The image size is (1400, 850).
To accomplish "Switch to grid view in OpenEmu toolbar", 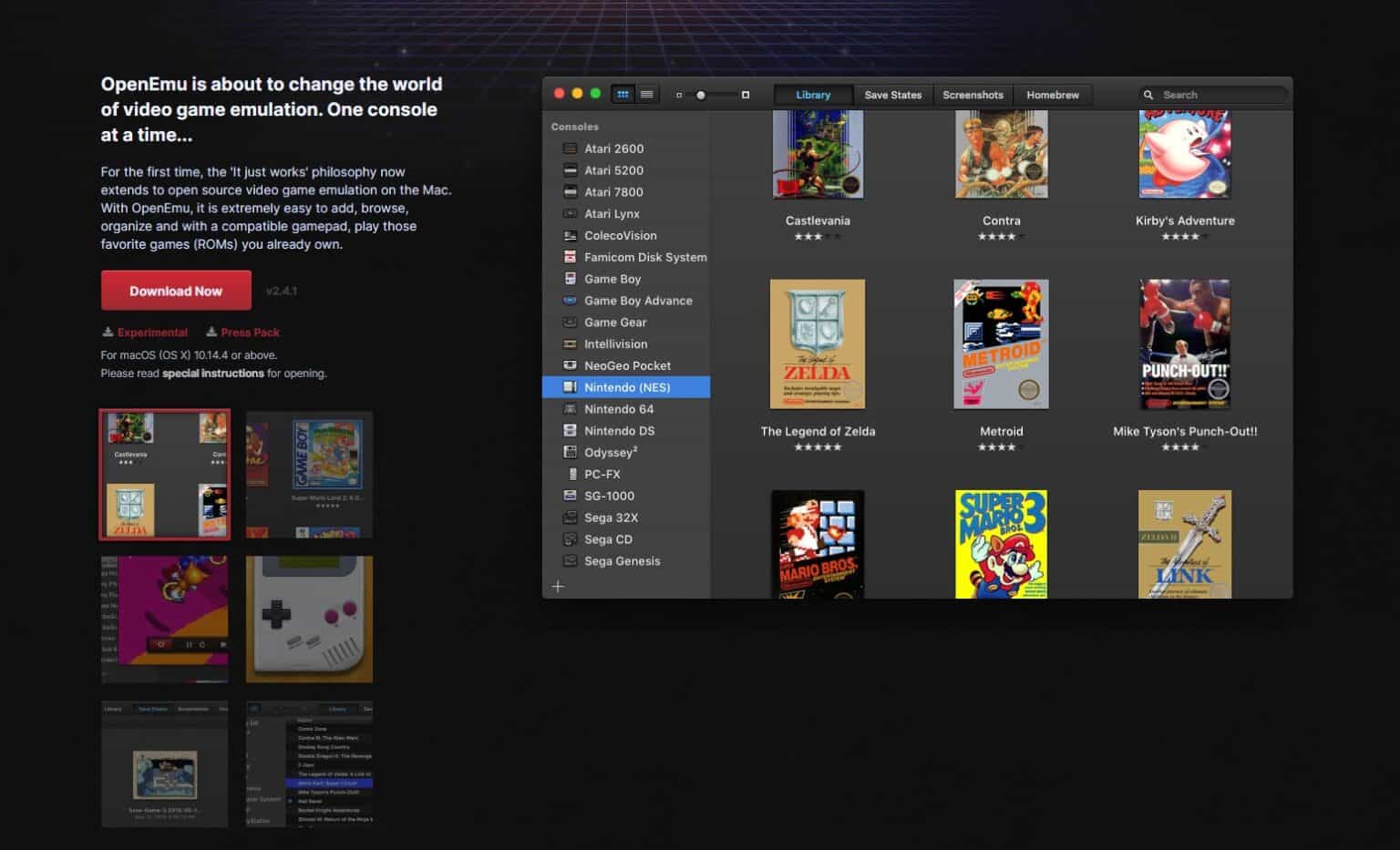I will pyautogui.click(x=623, y=95).
